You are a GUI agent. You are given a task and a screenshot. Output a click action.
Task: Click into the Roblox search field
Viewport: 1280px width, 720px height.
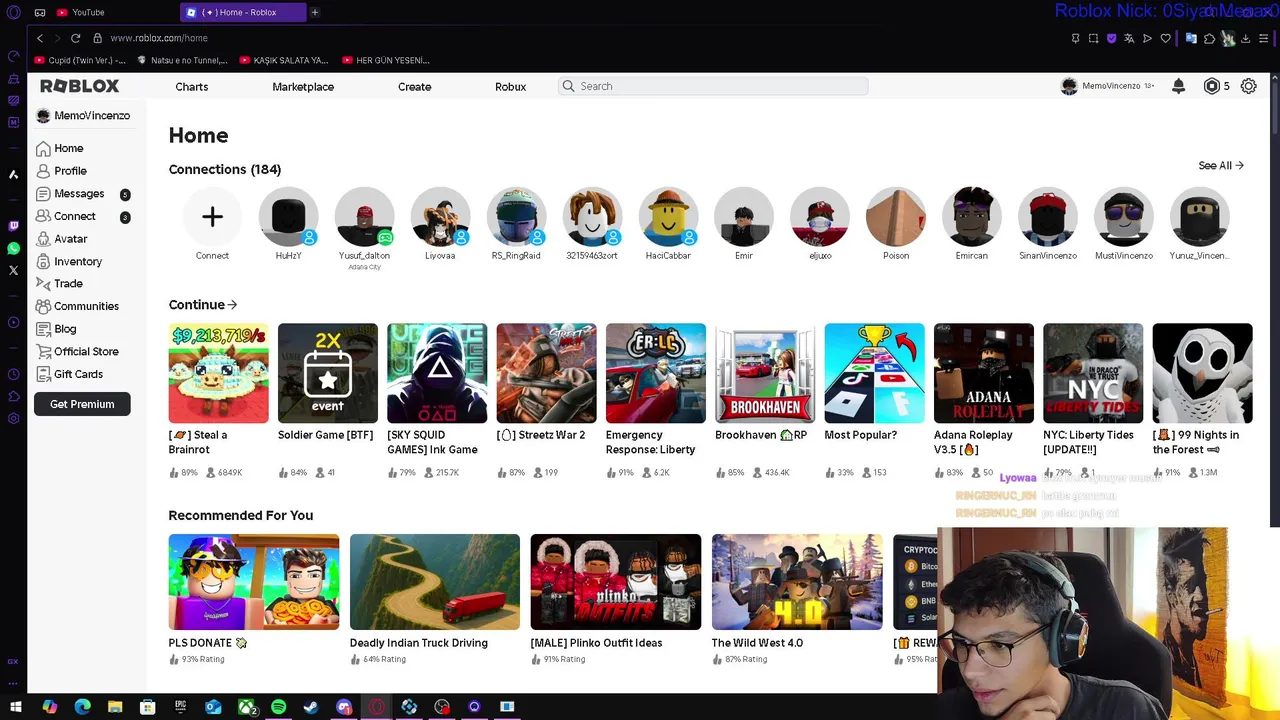tap(713, 86)
